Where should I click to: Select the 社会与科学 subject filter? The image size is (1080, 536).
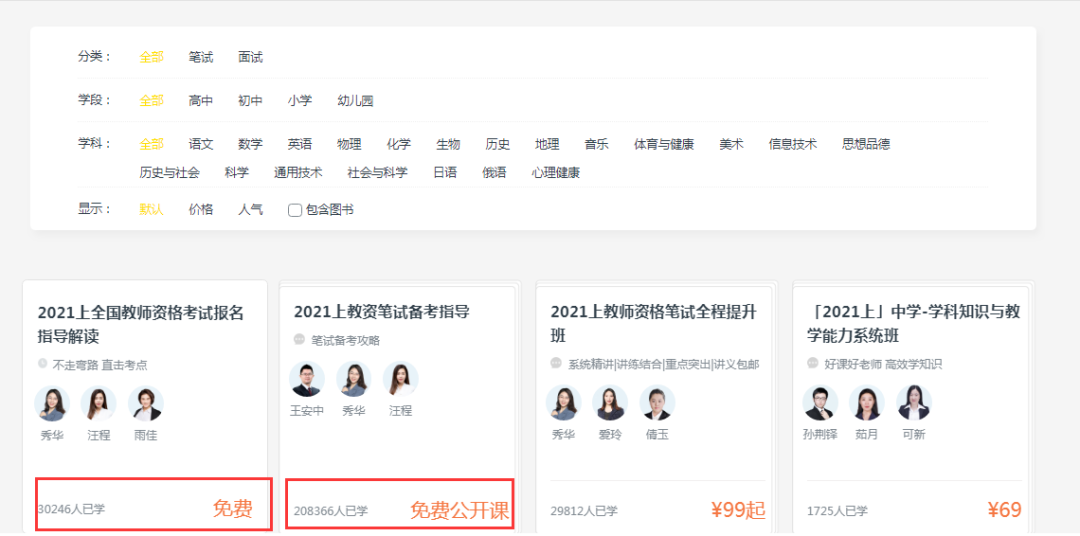coord(377,172)
